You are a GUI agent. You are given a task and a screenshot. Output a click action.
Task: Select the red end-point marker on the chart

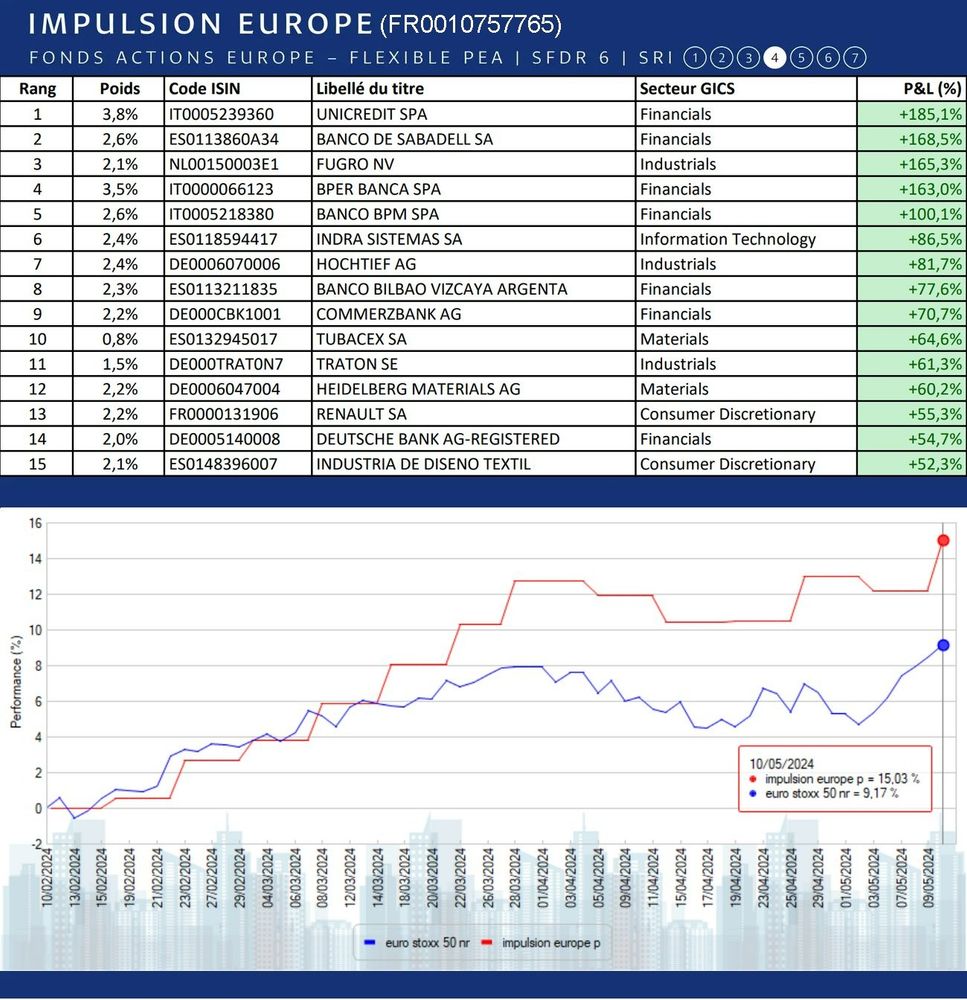[943, 540]
